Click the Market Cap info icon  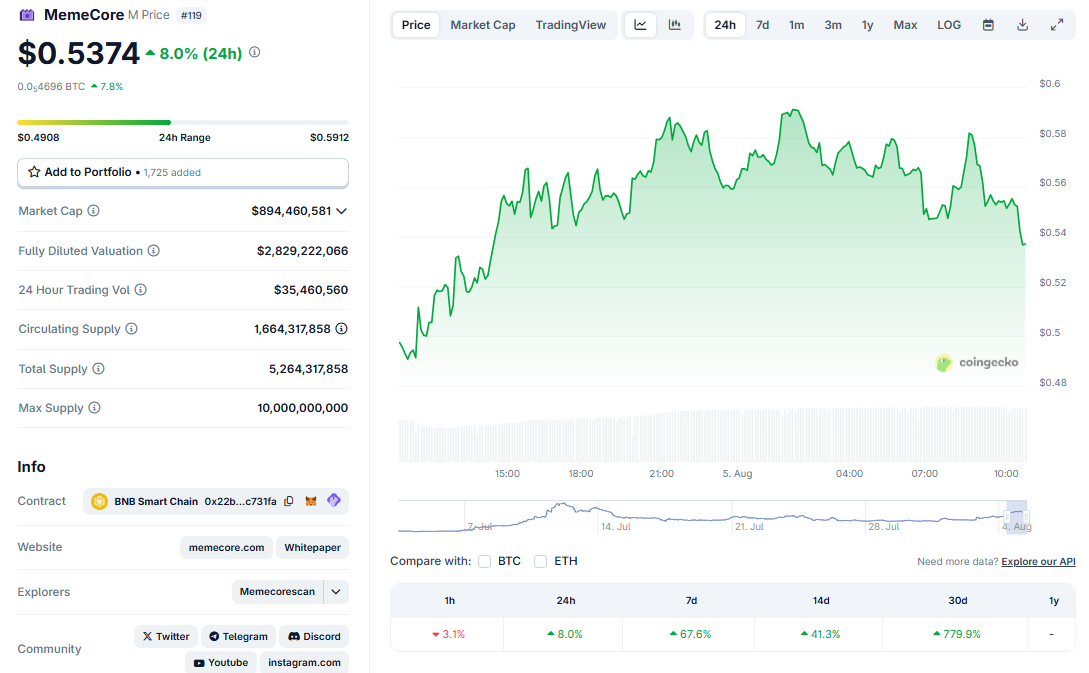(93, 210)
